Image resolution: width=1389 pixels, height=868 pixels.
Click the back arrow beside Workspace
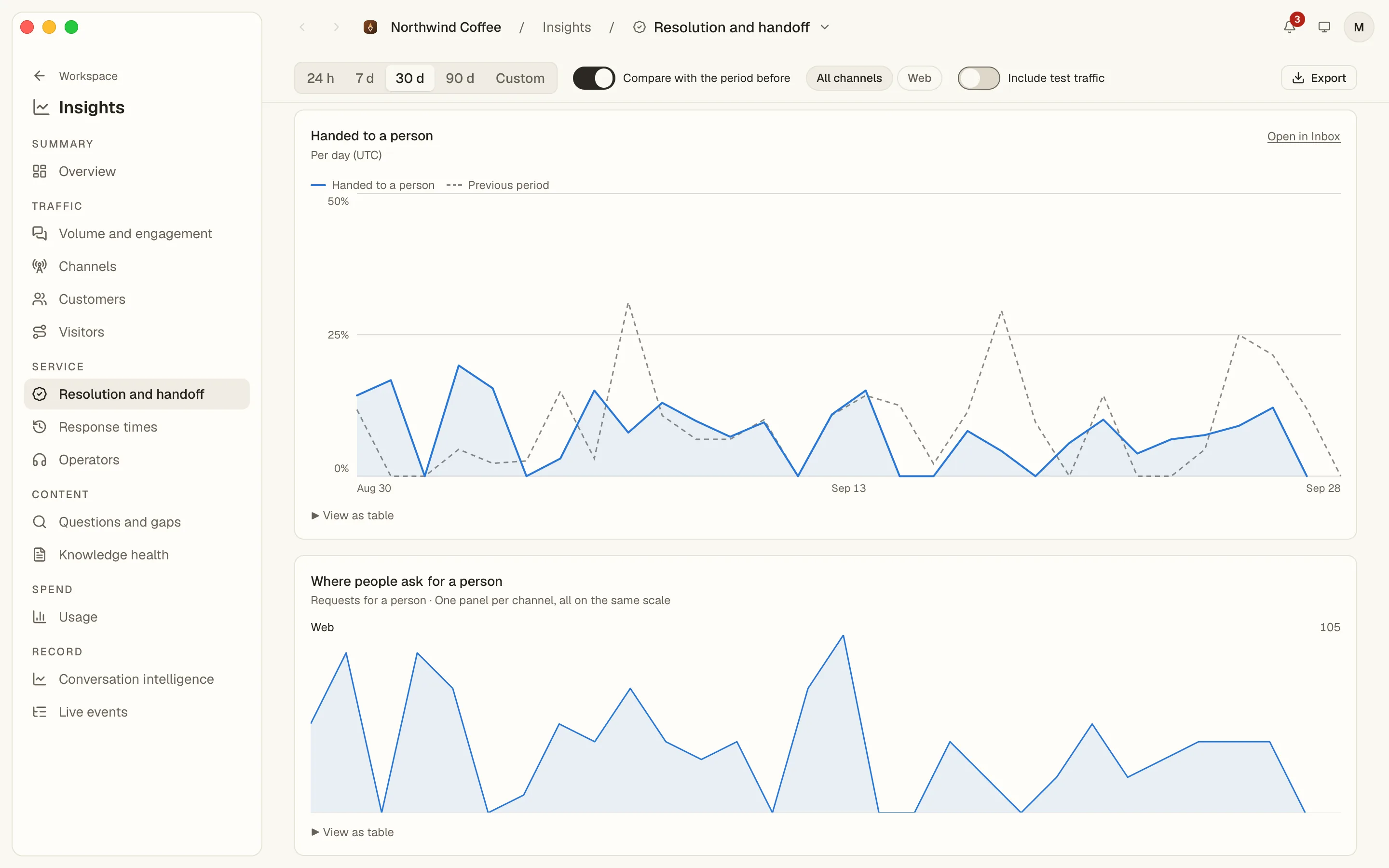(x=40, y=76)
